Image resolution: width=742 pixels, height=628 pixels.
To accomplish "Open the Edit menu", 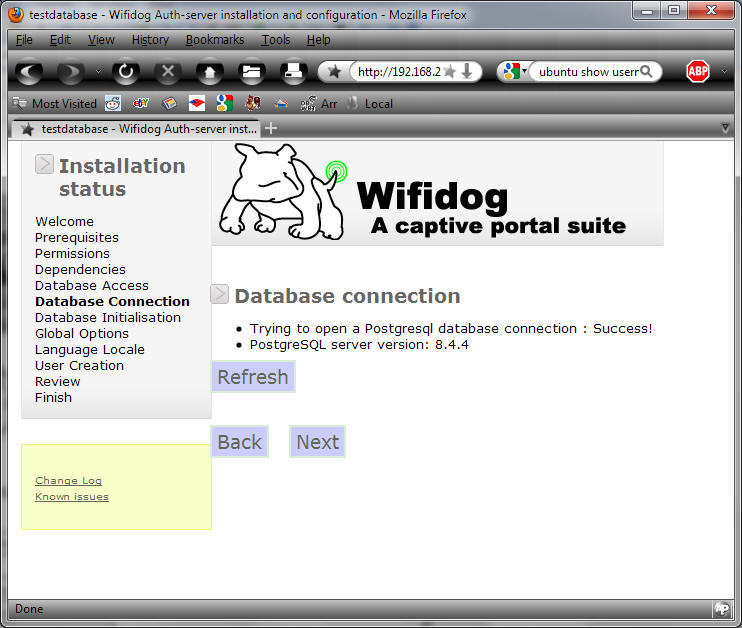I will [60, 40].
